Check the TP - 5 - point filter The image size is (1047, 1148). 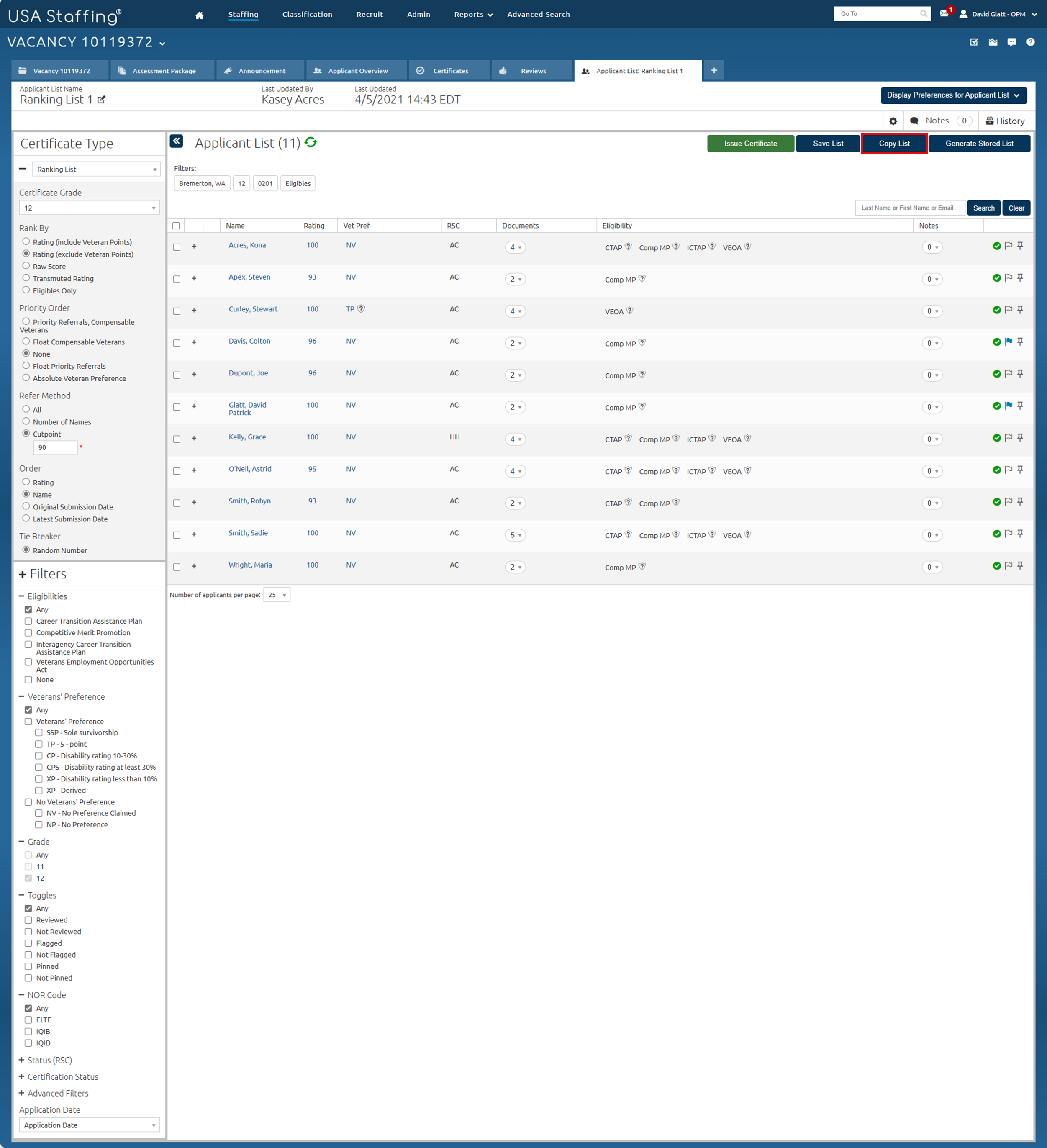tap(39, 744)
